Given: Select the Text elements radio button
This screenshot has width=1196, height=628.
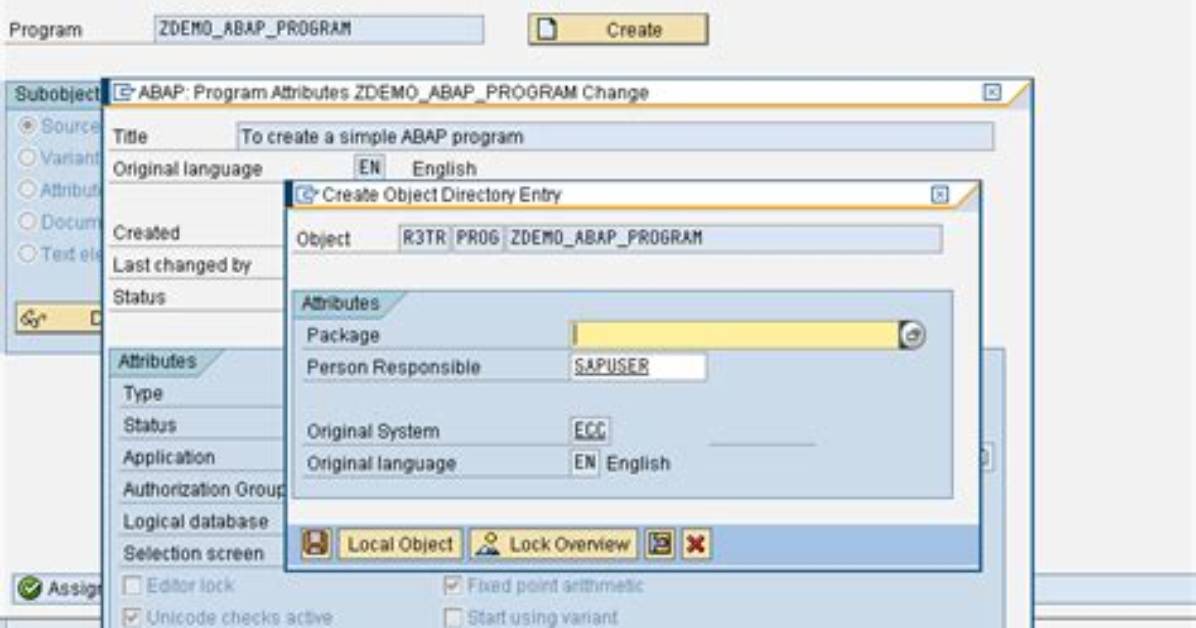Looking at the screenshot, I should click(27, 253).
